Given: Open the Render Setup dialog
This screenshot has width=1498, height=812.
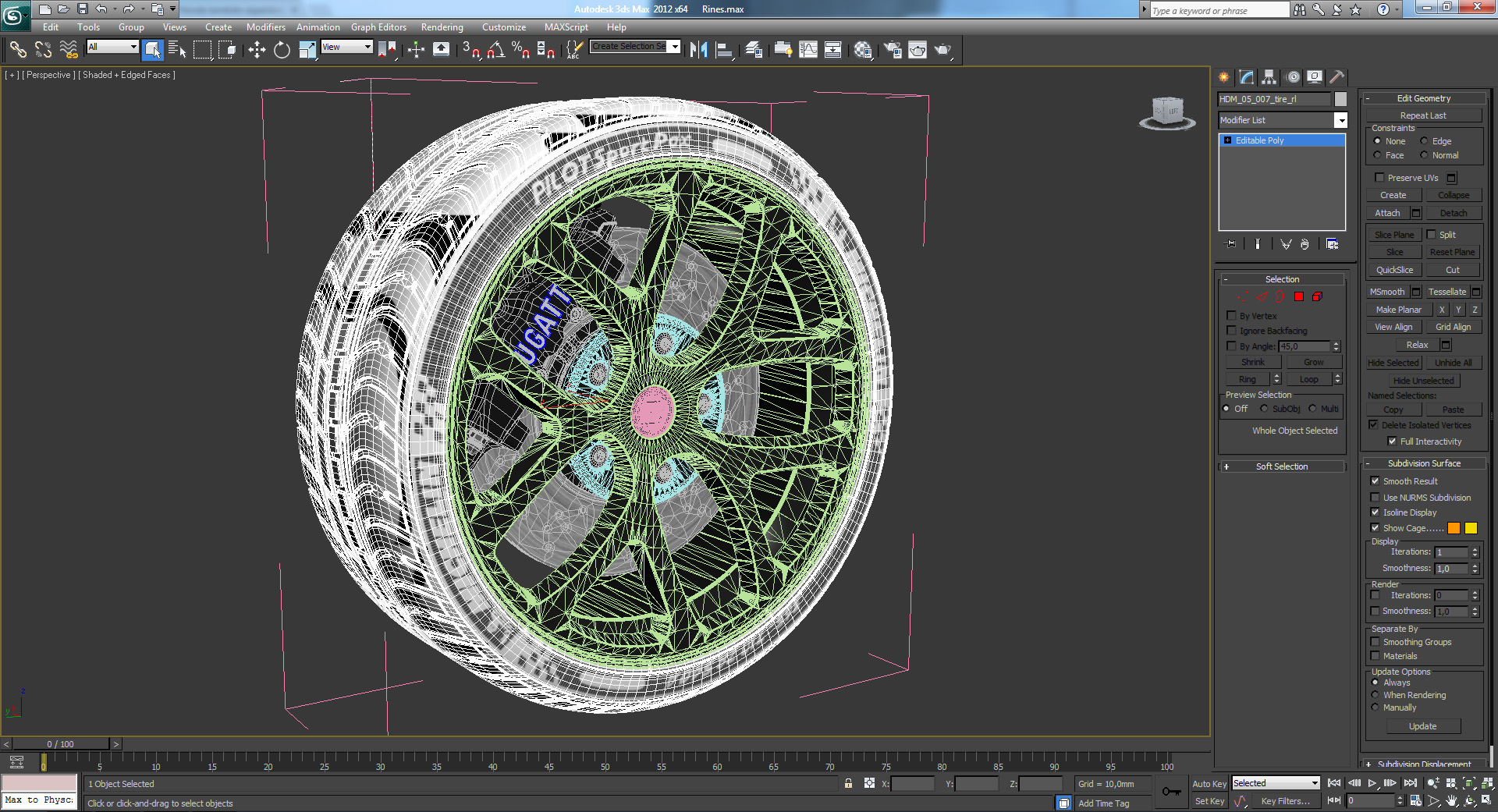Looking at the screenshot, I should click(x=893, y=50).
